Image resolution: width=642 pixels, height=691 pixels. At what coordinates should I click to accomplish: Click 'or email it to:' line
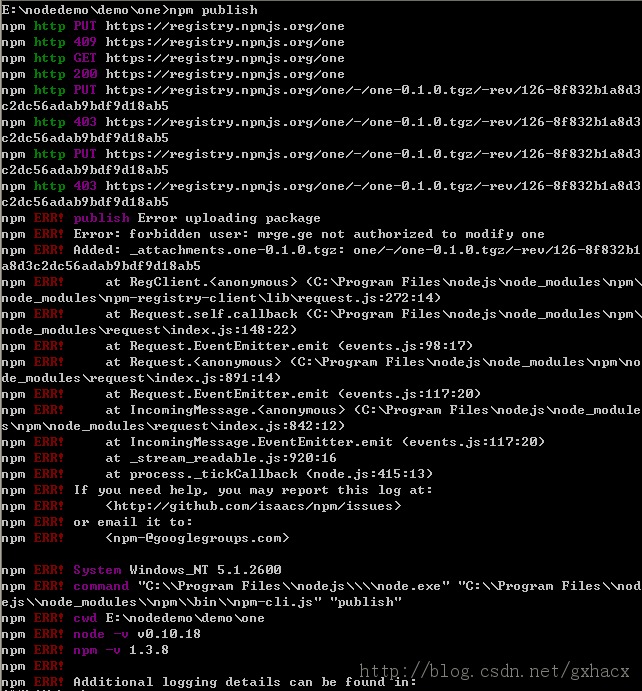133,522
